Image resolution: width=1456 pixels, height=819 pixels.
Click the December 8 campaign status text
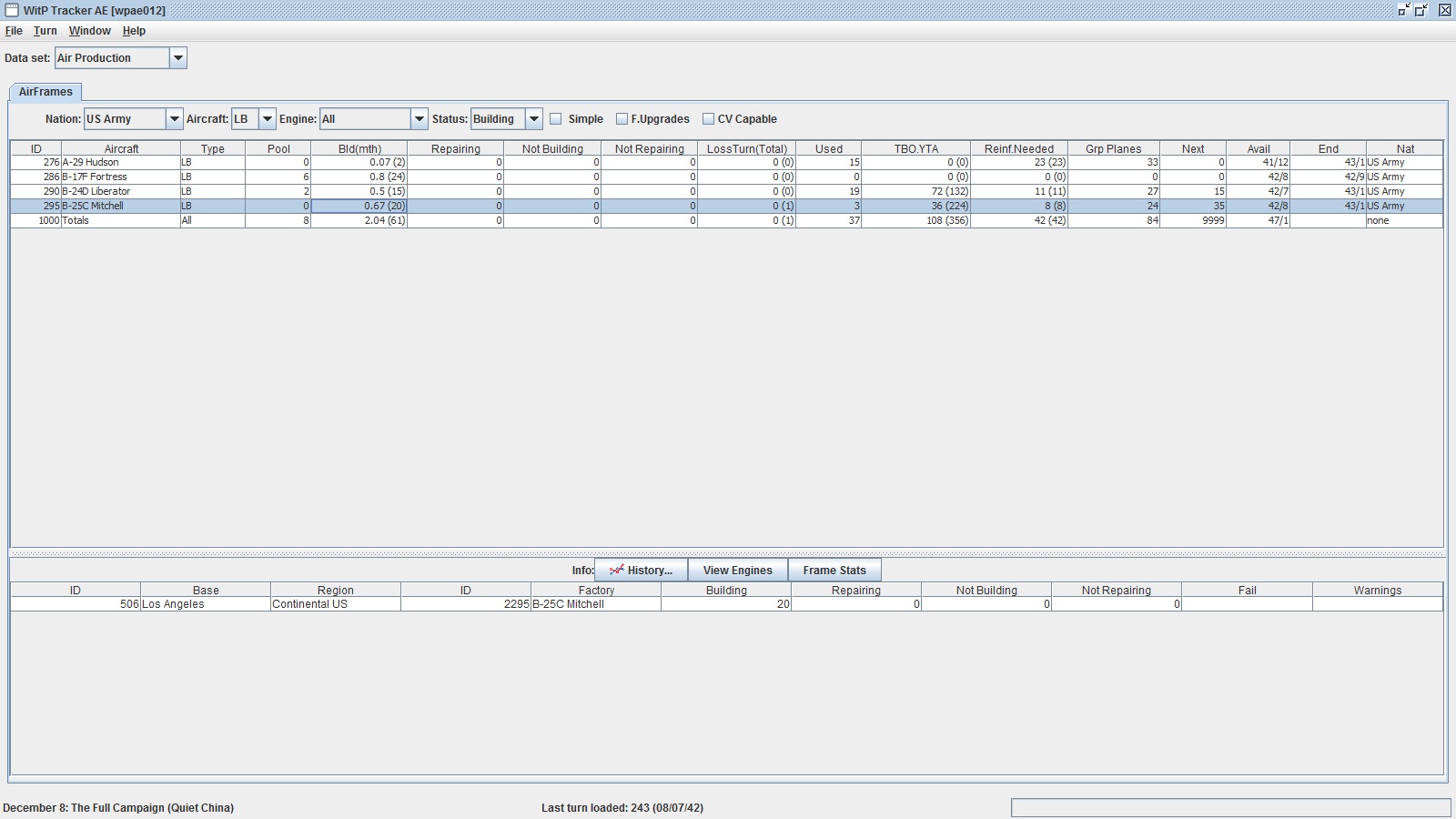click(118, 808)
